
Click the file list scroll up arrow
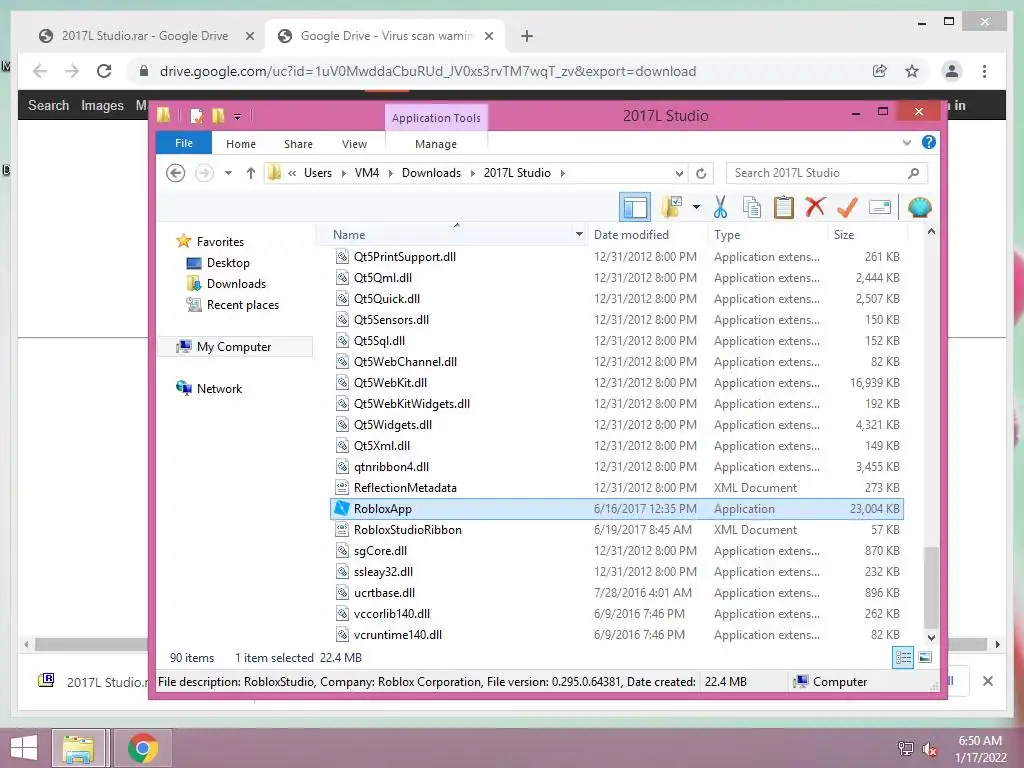coord(931,232)
